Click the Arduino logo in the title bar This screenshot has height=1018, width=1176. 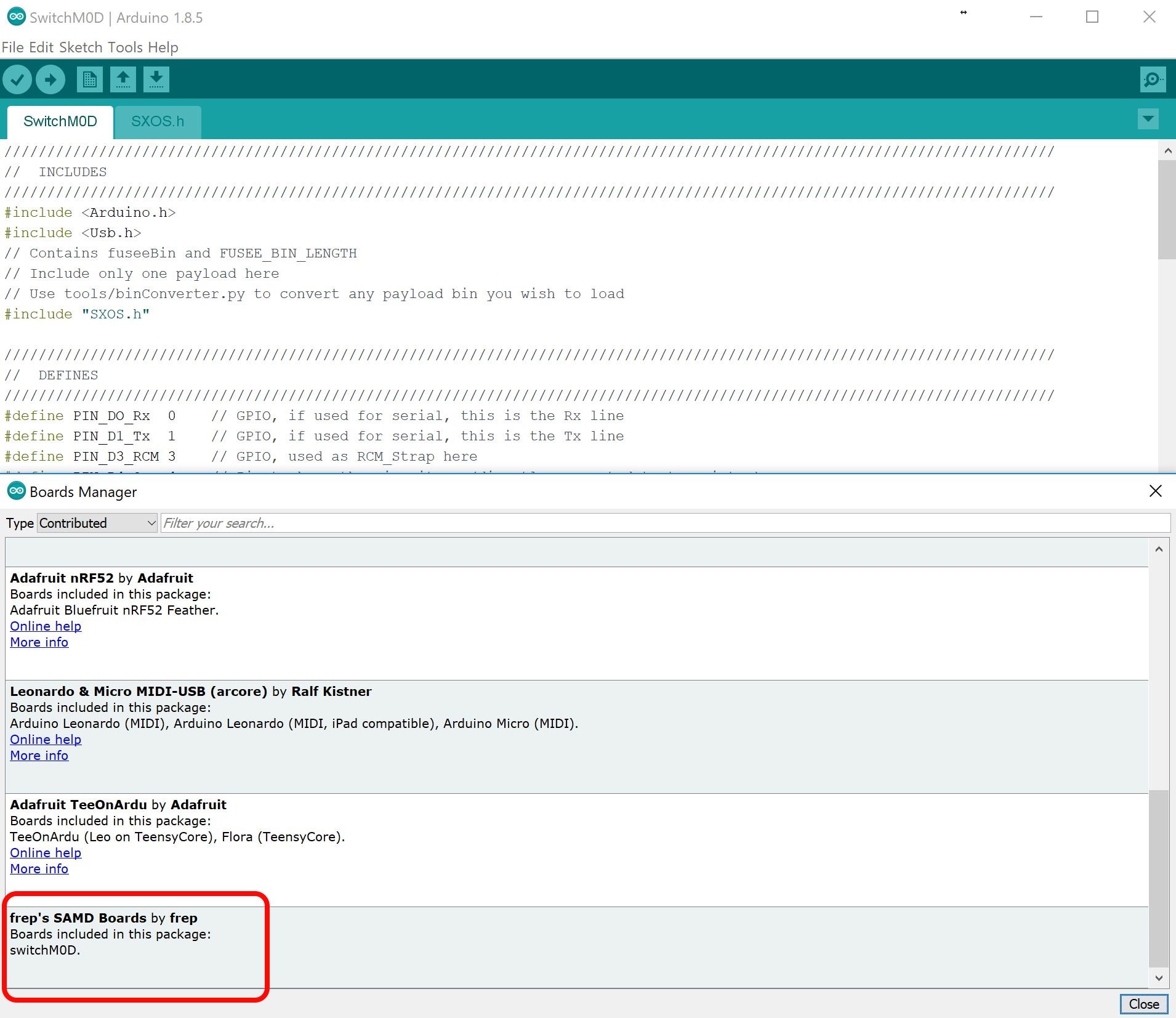pos(16,17)
